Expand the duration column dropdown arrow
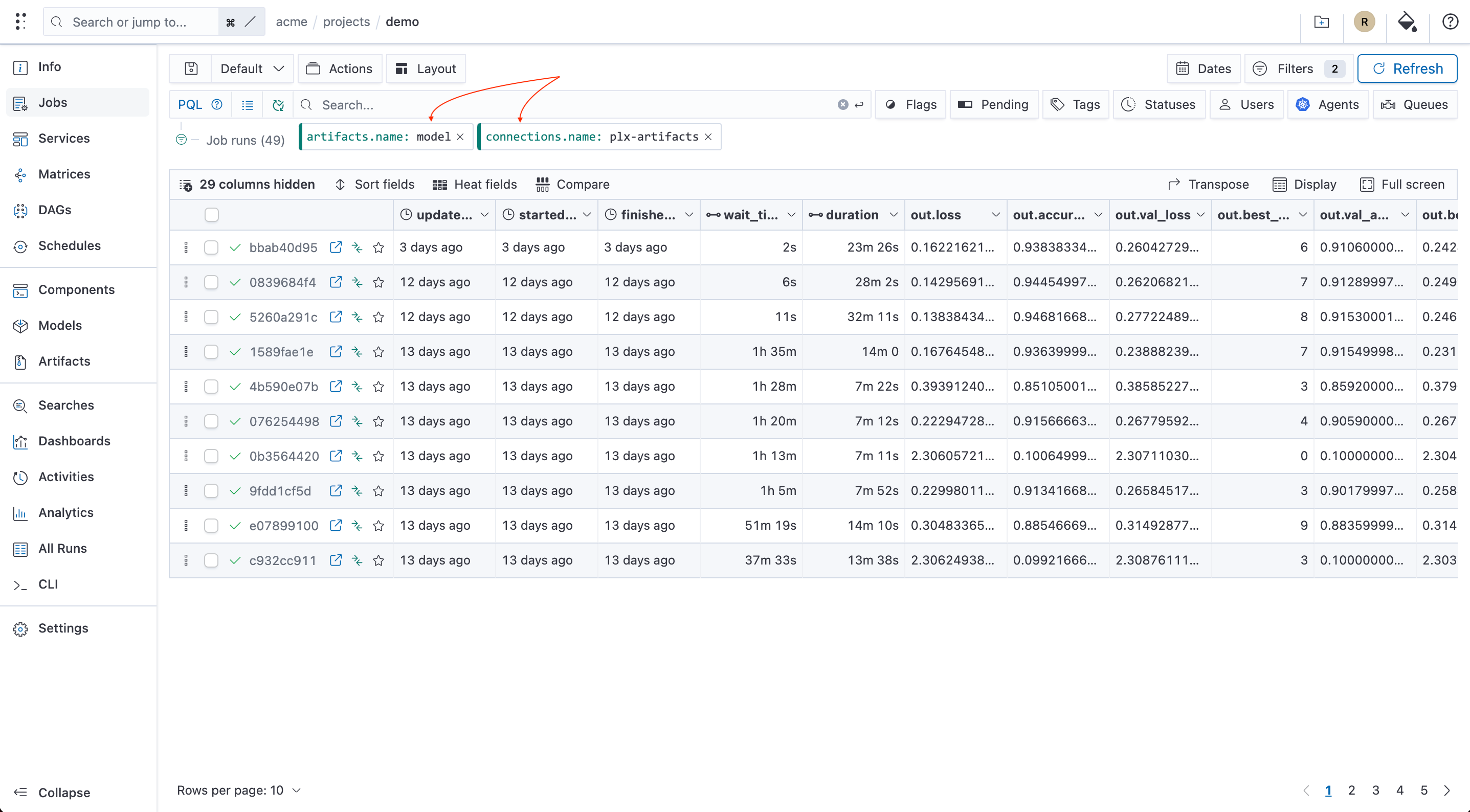Viewport: 1470px width, 812px height. point(894,215)
